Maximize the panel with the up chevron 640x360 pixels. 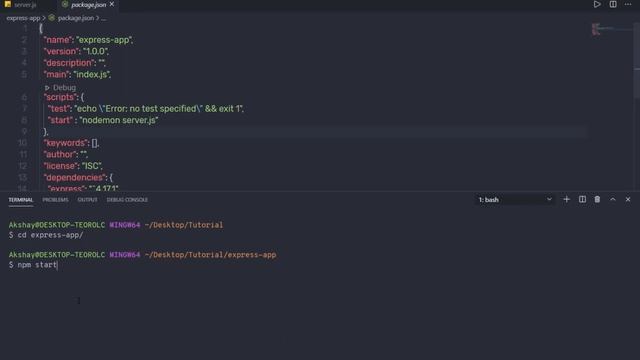[613, 199]
